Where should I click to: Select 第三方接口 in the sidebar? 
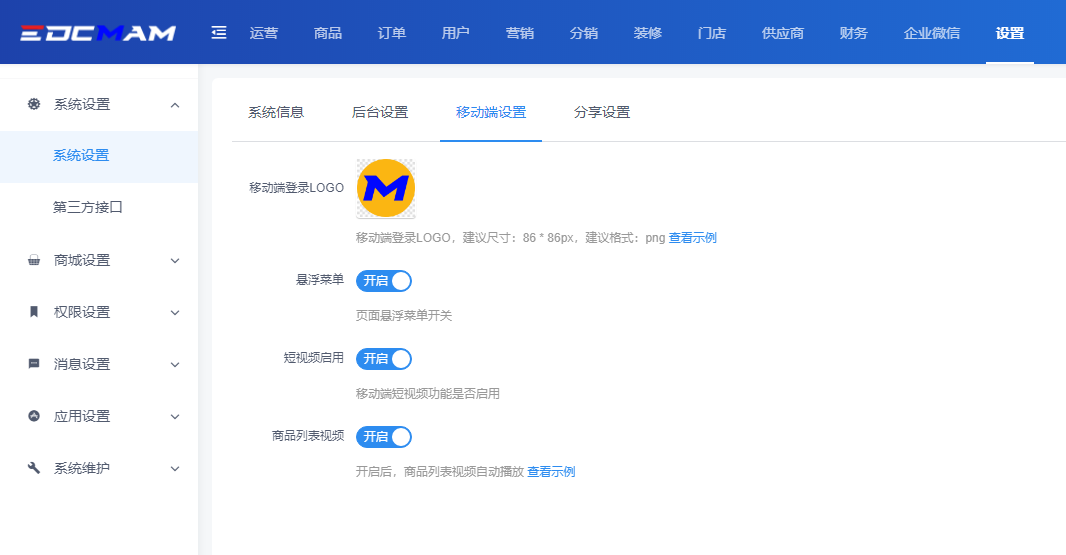(88, 208)
